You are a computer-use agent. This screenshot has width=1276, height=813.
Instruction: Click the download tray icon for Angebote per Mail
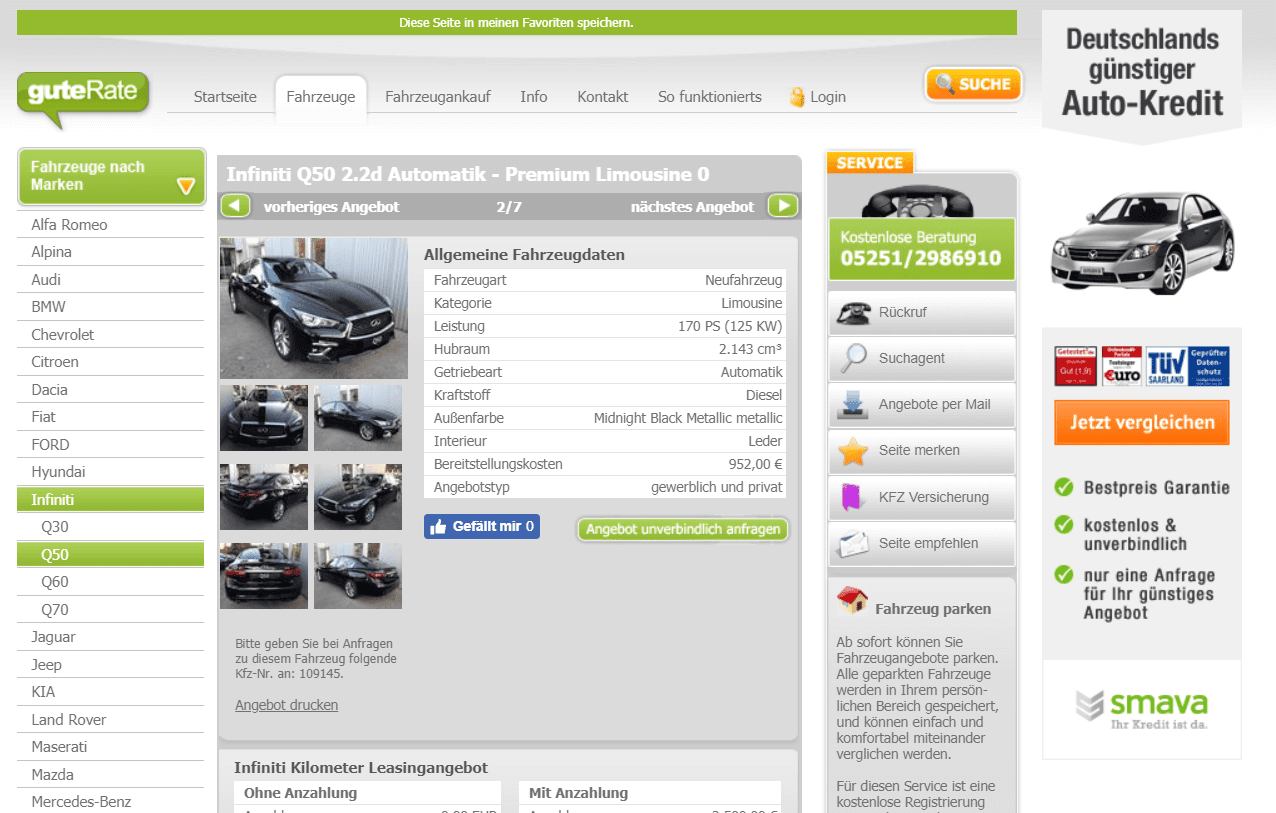coord(853,404)
